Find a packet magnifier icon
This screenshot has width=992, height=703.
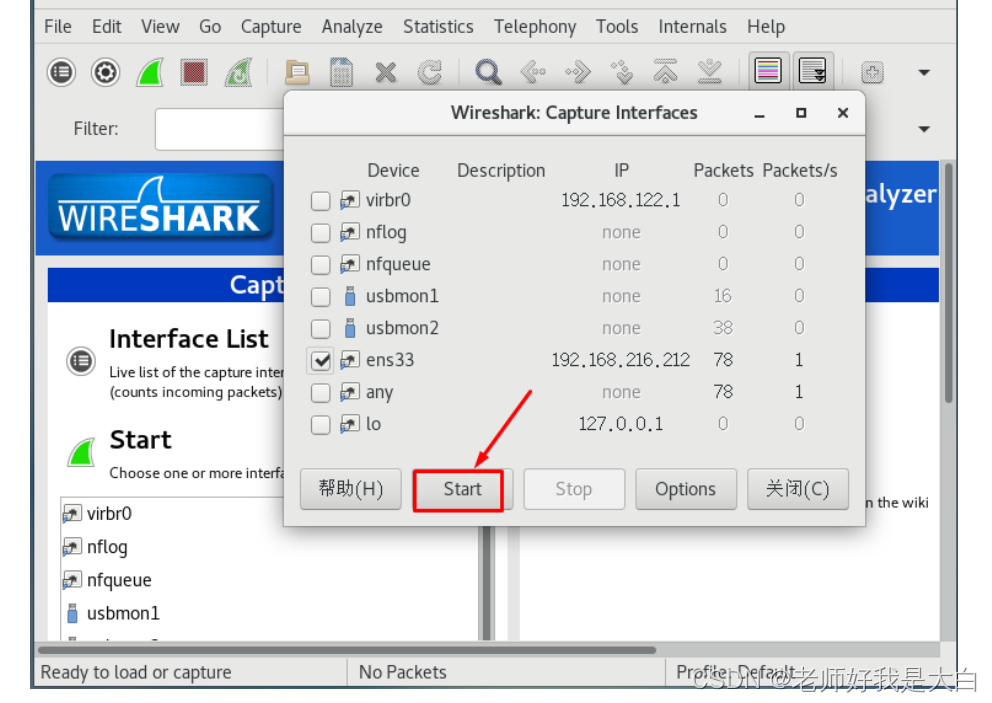(x=488, y=72)
